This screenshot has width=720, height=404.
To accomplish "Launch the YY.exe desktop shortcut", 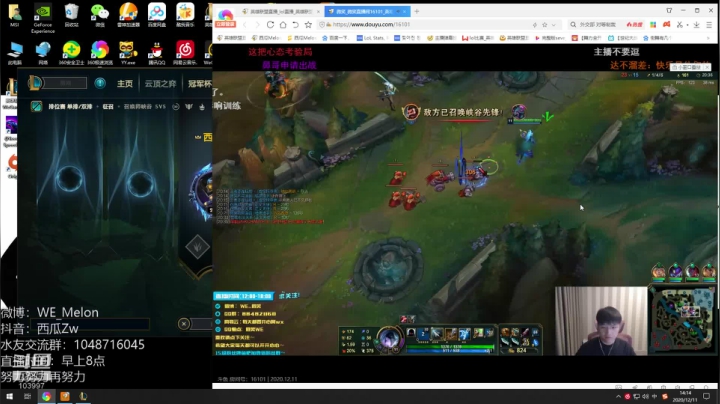I will click(x=128, y=53).
